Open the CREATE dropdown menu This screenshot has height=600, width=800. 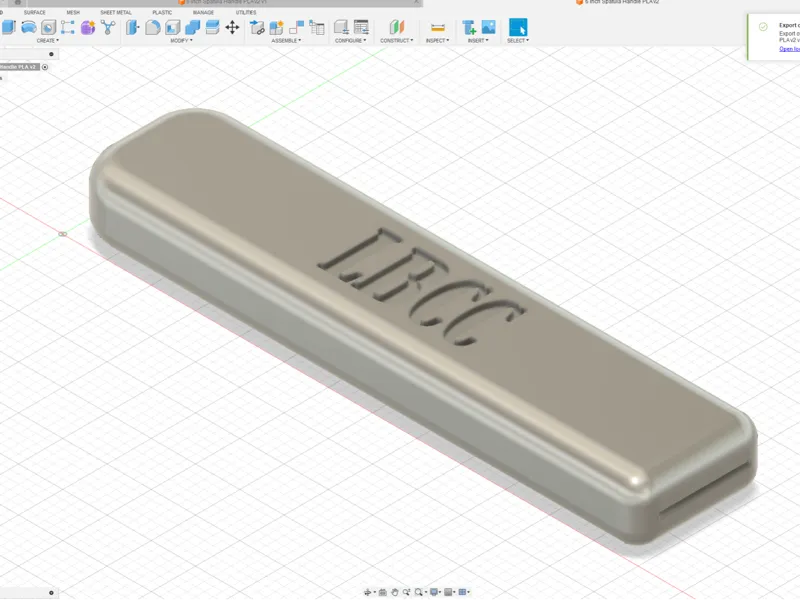tap(47, 40)
